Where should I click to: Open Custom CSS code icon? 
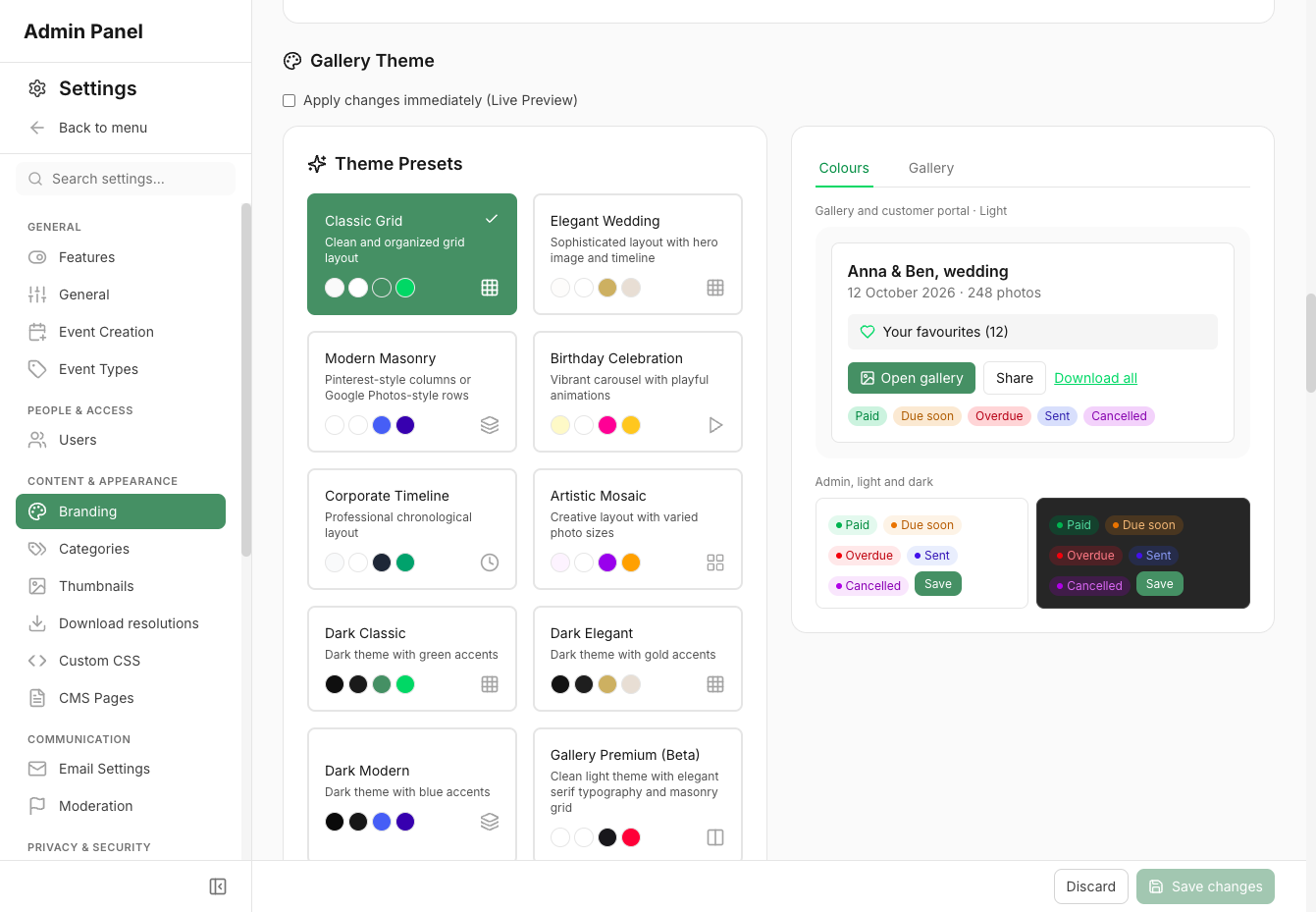coord(37,661)
